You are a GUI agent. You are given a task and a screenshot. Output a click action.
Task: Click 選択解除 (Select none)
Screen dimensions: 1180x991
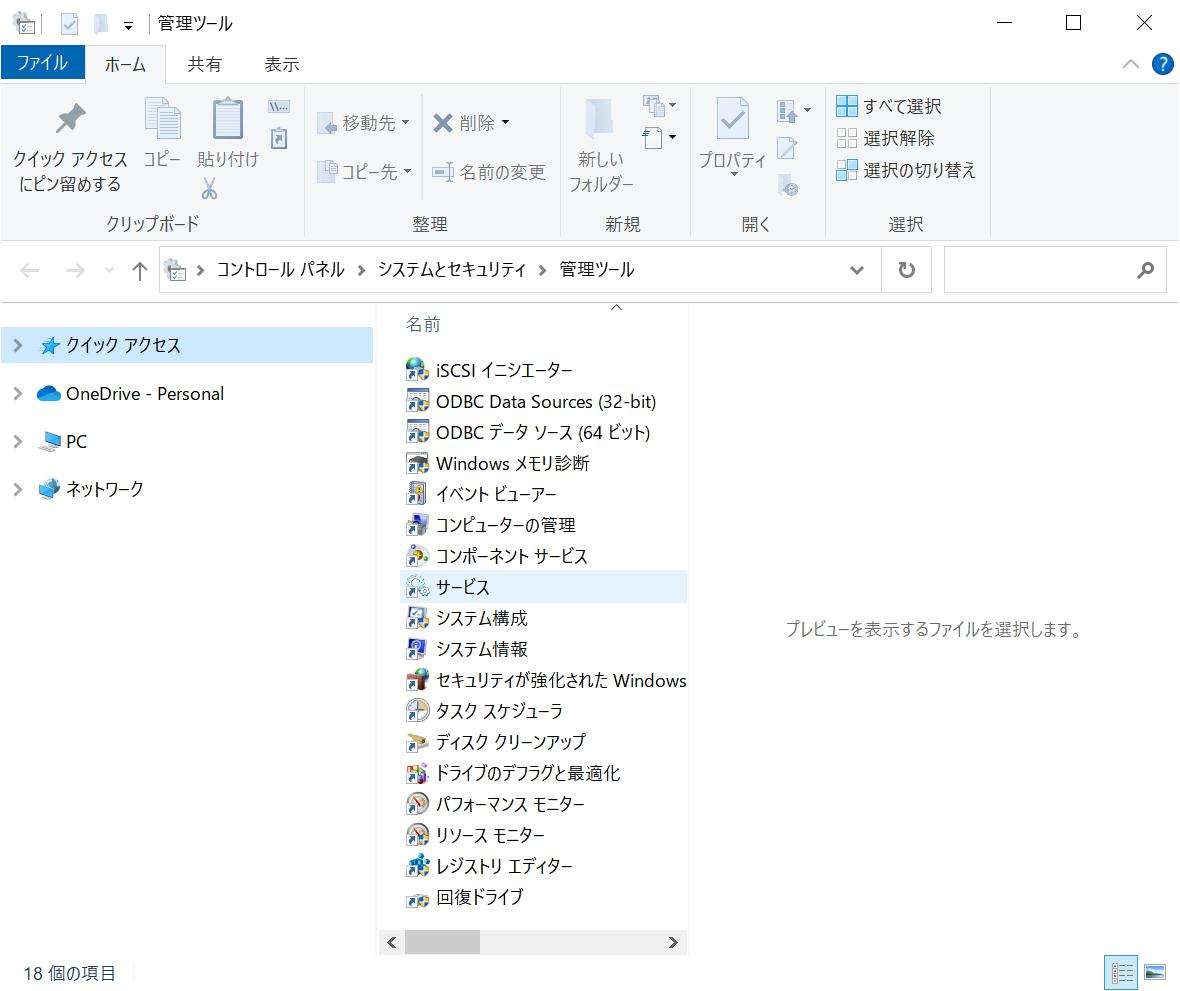click(886, 138)
